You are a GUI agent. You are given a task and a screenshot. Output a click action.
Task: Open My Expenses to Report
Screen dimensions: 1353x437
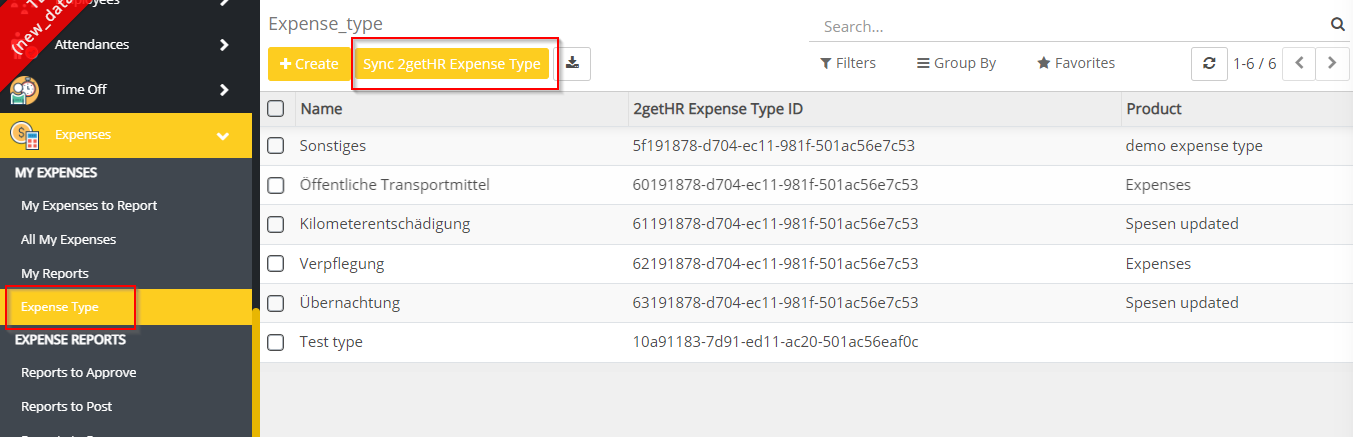(x=89, y=205)
